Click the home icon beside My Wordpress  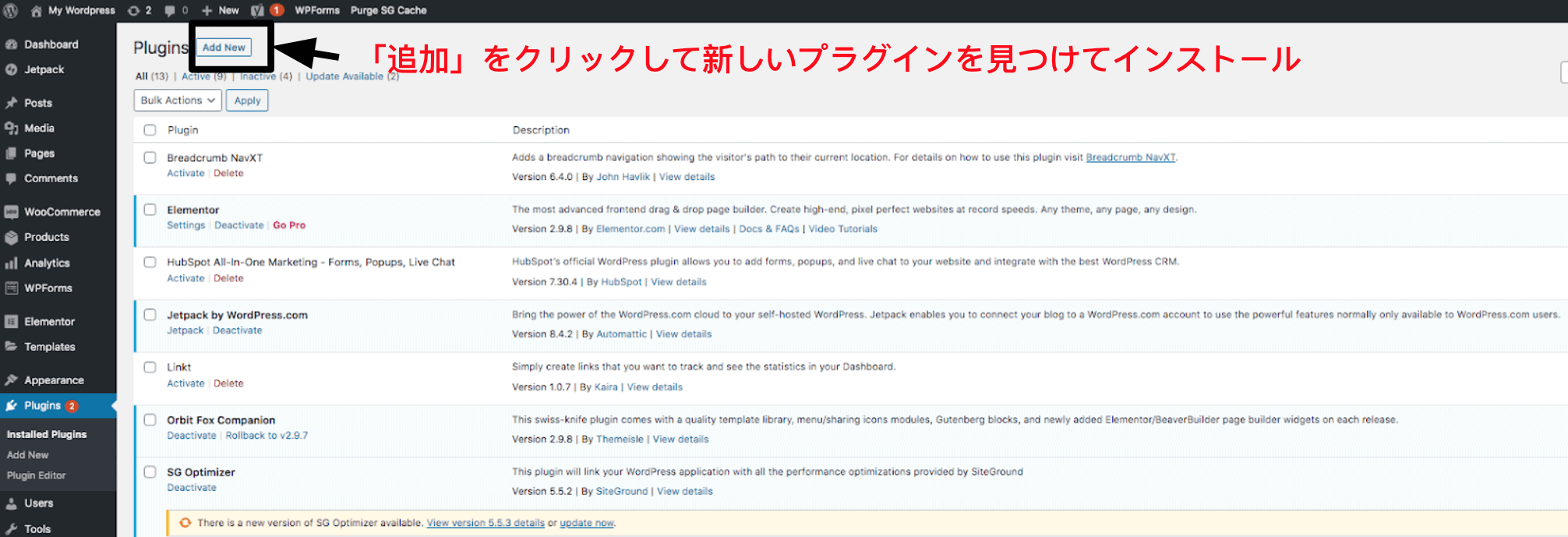tap(36, 11)
